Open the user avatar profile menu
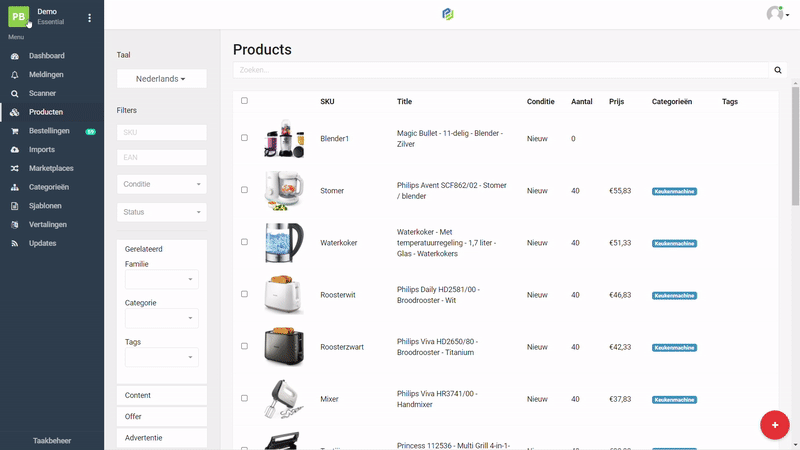Viewport: 800px width, 450px height. coord(777,14)
